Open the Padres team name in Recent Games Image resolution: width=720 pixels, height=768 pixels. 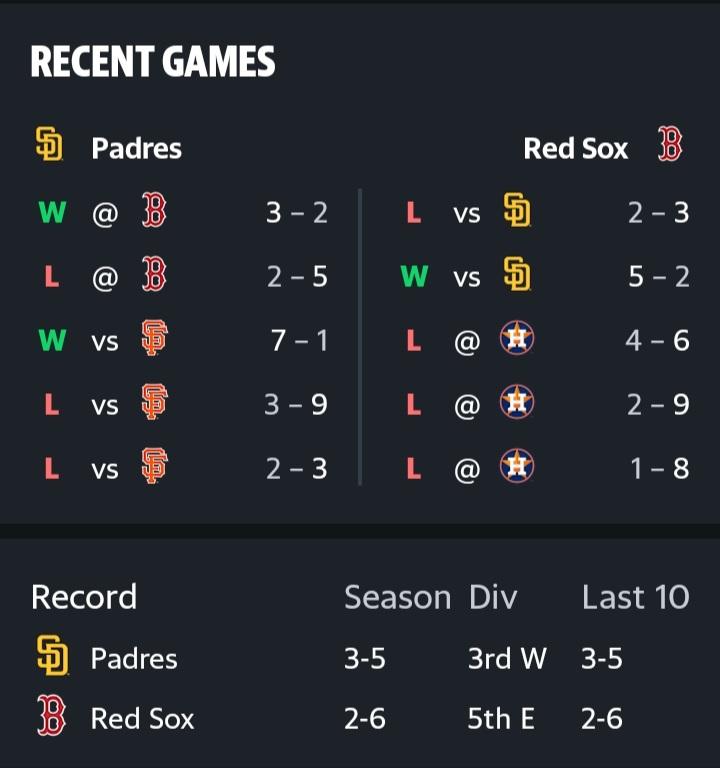137,149
